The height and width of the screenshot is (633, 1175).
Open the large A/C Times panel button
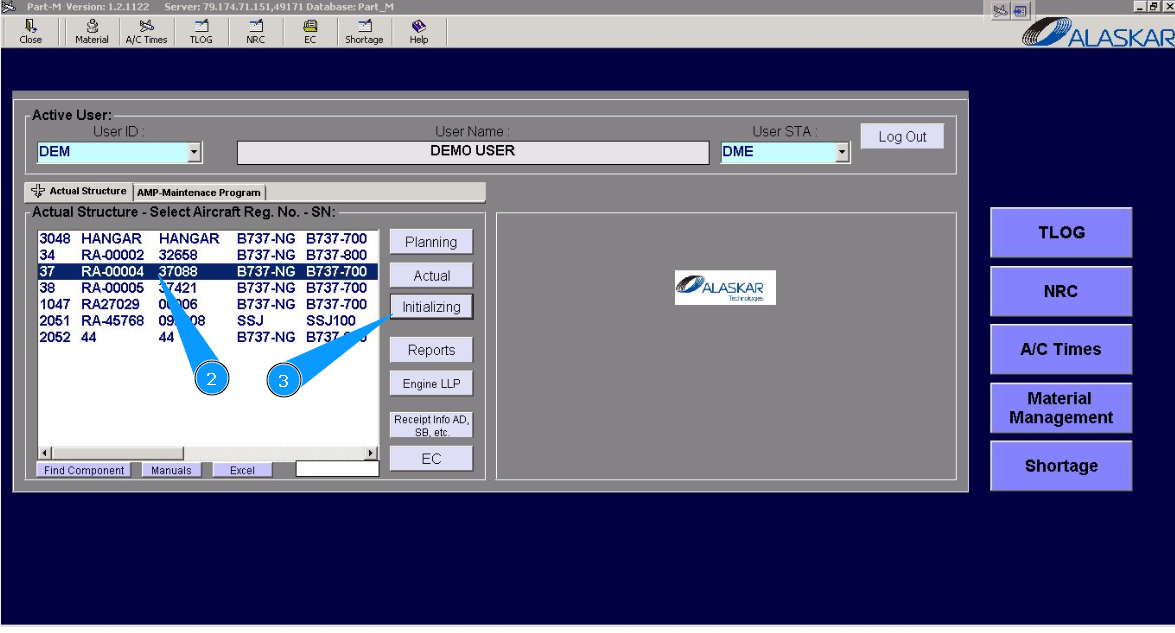[1061, 349]
